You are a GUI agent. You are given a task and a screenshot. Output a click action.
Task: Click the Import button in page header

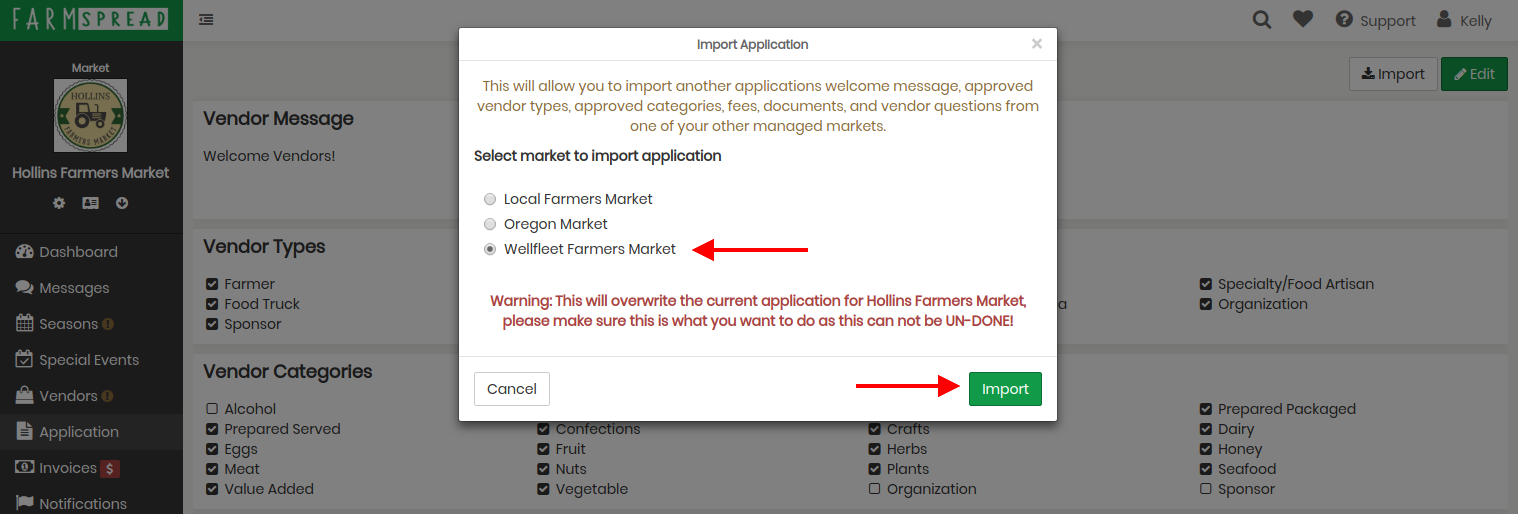(1393, 74)
